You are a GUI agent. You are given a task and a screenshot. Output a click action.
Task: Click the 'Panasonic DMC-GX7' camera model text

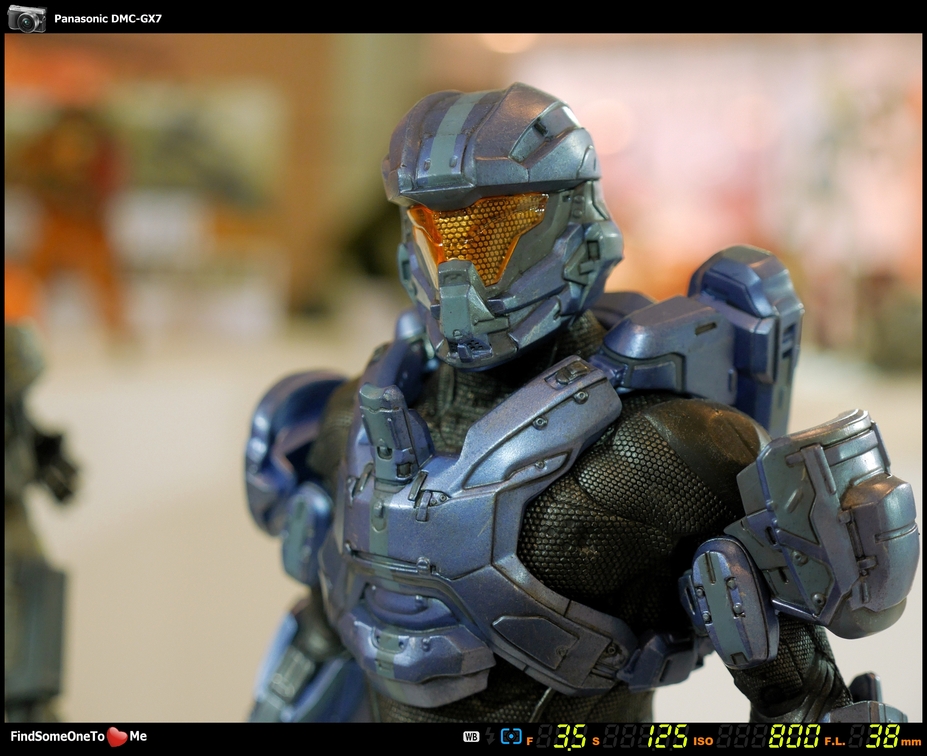coord(108,18)
